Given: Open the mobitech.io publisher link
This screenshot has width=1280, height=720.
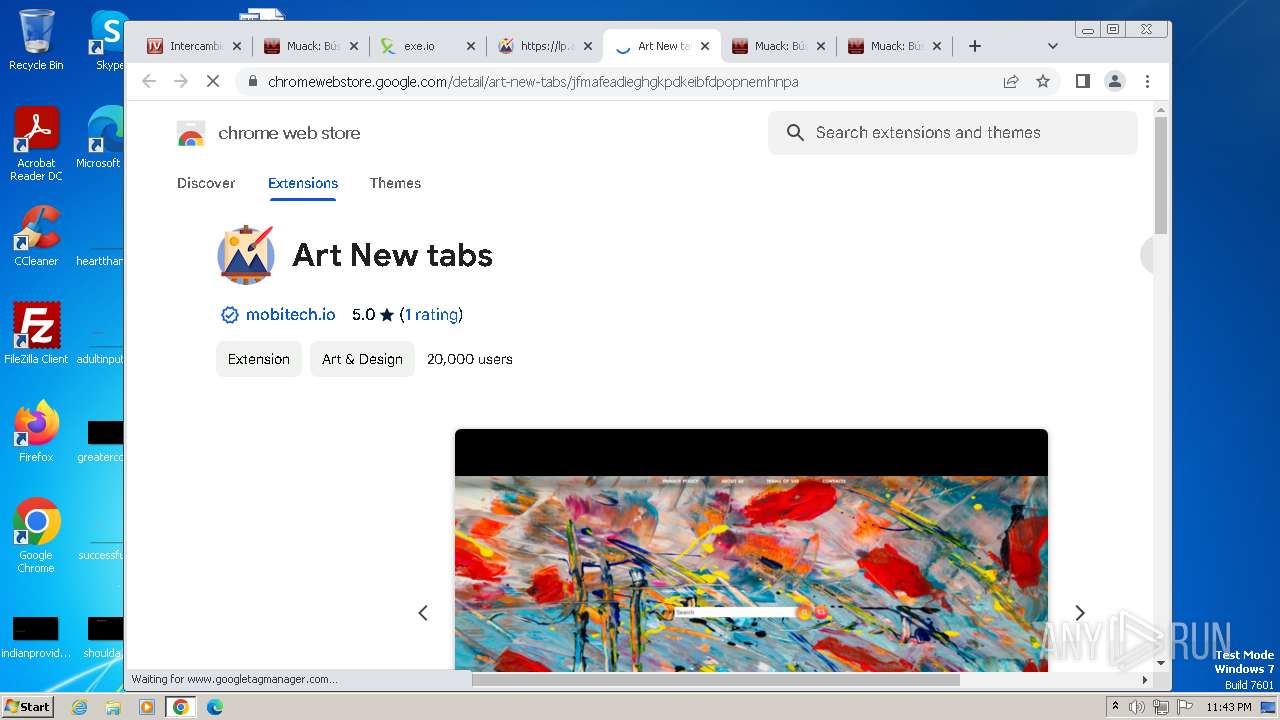Looking at the screenshot, I should (x=290, y=315).
